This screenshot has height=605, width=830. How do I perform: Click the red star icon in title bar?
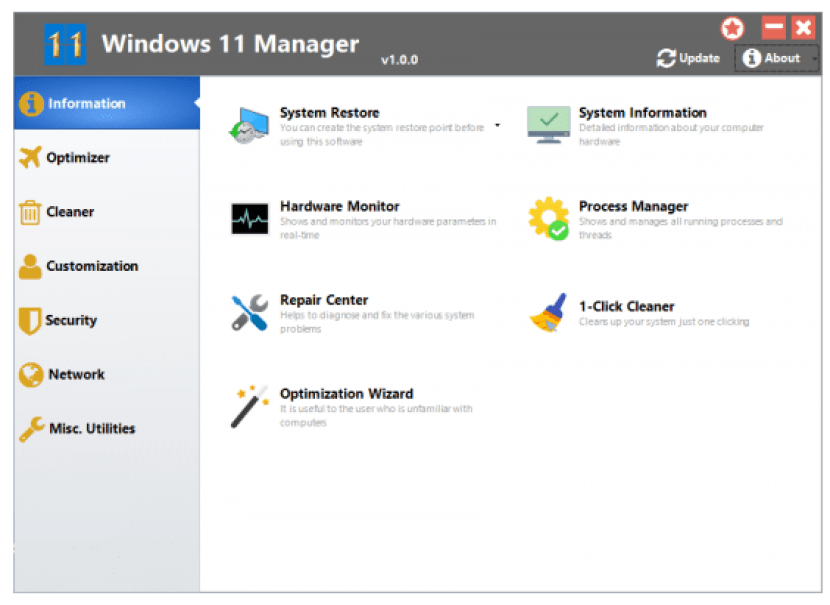[x=733, y=29]
